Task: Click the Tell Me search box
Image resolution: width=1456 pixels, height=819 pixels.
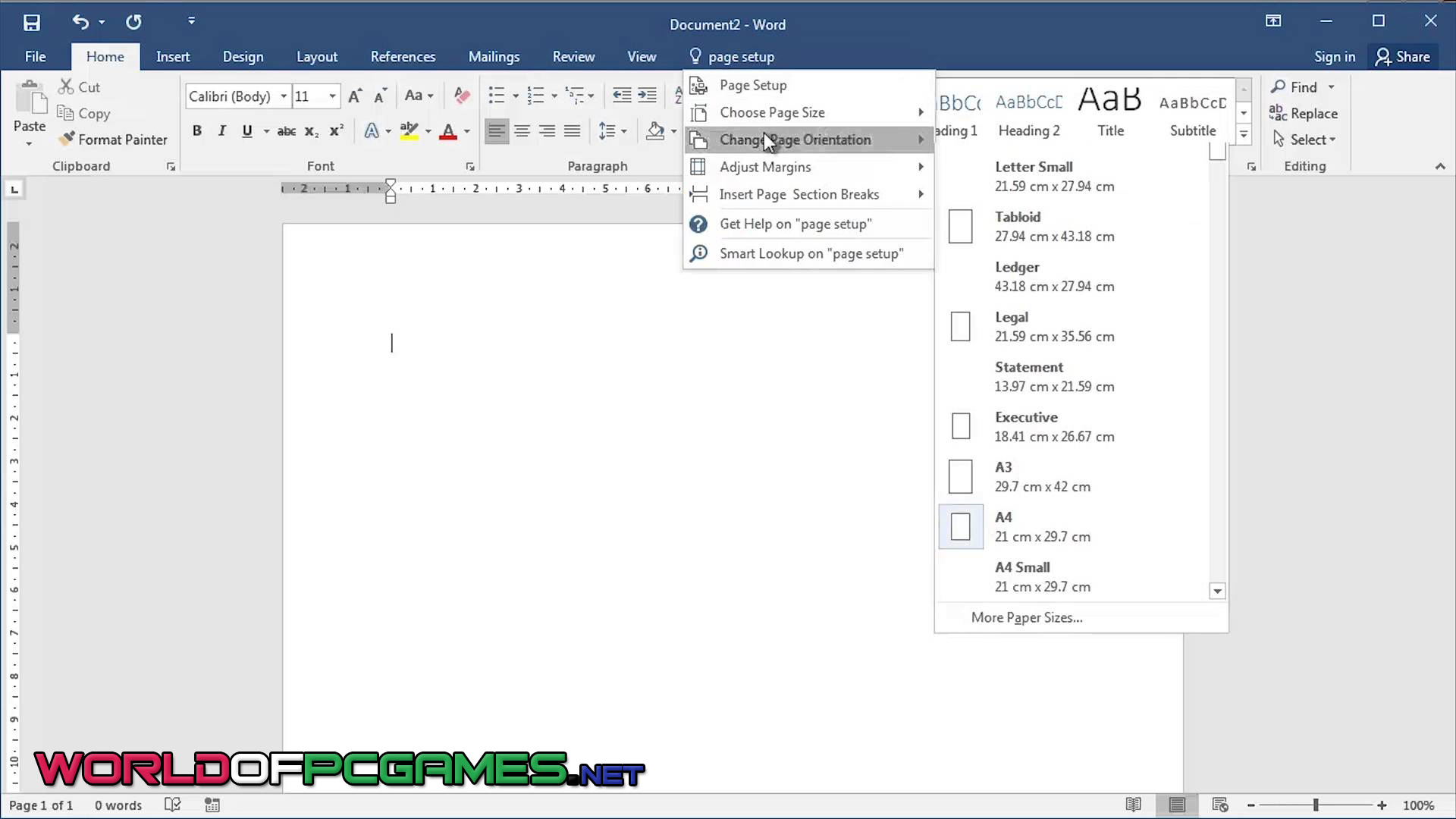Action: (741, 57)
